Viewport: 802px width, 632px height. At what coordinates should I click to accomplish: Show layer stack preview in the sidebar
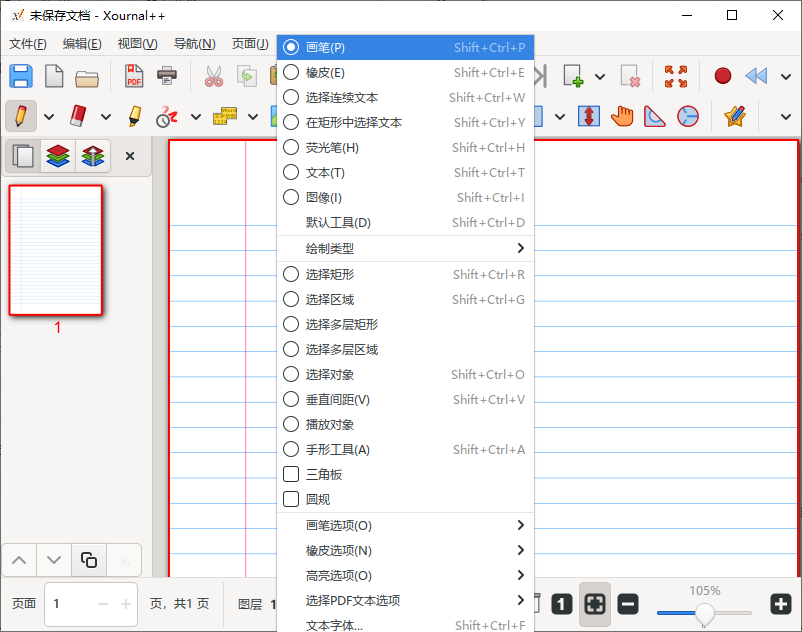coord(58,156)
